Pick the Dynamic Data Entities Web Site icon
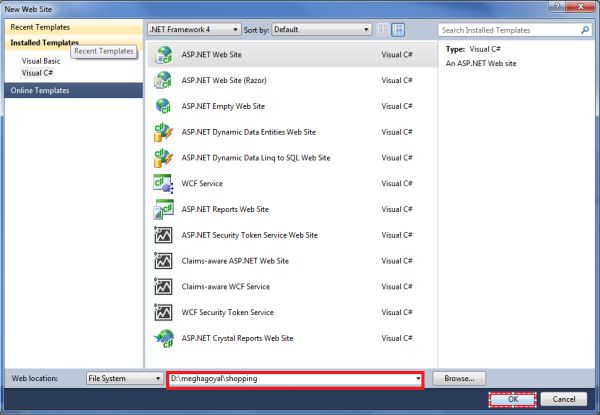600x415 pixels. tap(163, 132)
